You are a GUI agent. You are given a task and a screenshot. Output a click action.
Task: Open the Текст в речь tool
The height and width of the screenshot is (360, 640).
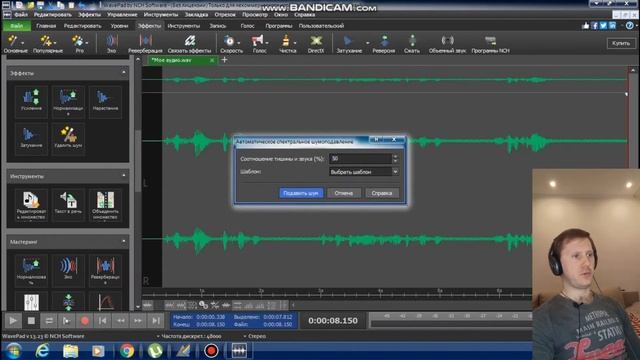pyautogui.click(x=68, y=205)
